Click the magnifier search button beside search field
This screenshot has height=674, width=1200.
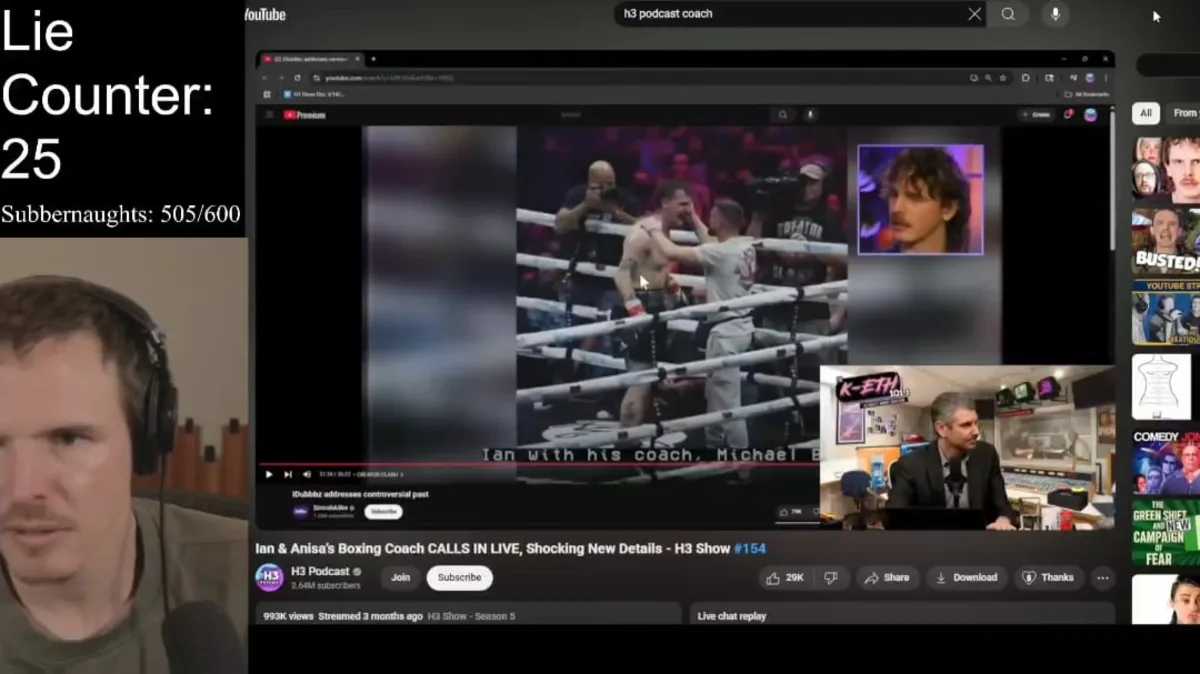click(1008, 14)
